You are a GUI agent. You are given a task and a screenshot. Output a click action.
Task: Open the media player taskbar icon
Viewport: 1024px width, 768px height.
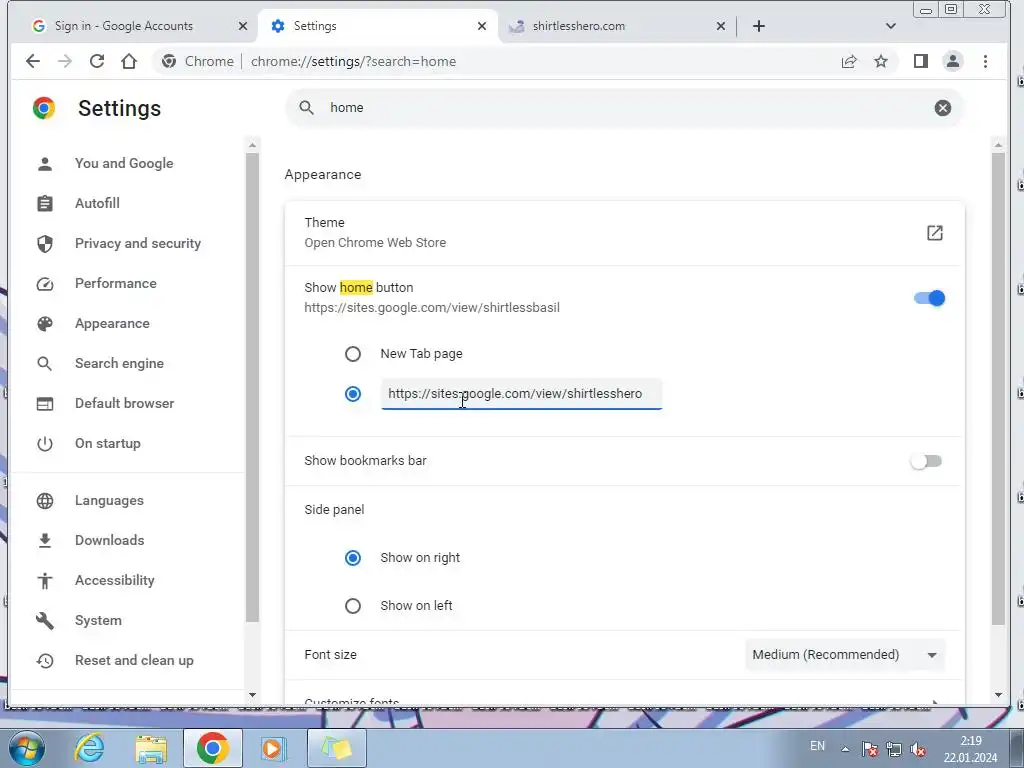[x=273, y=748]
